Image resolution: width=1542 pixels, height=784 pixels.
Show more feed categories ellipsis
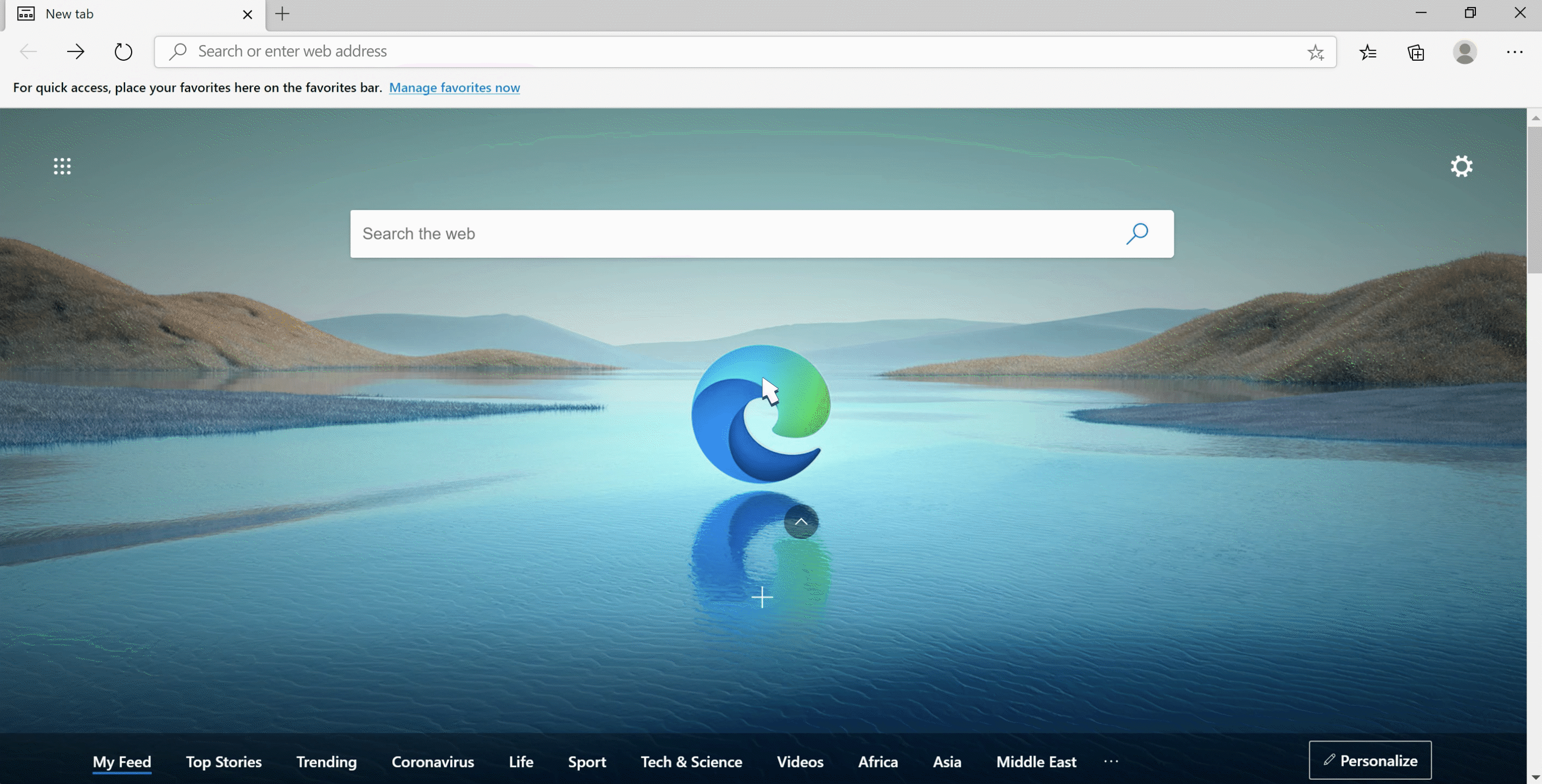[x=1111, y=761]
